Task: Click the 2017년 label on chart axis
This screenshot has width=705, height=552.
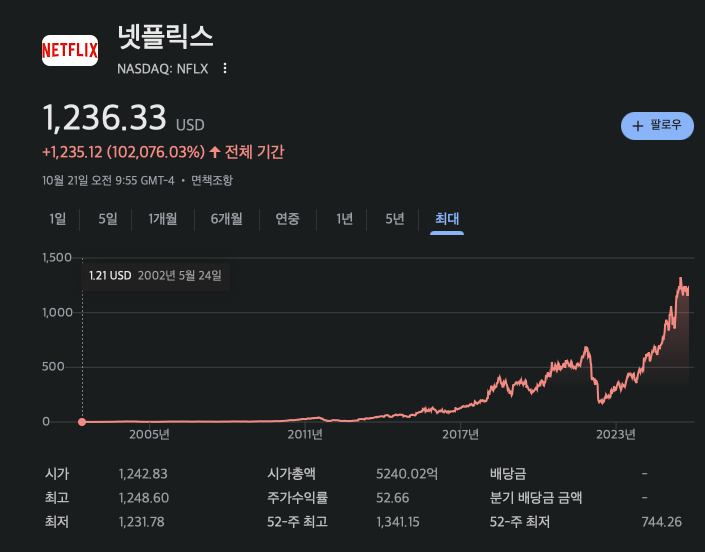Action: [x=460, y=434]
